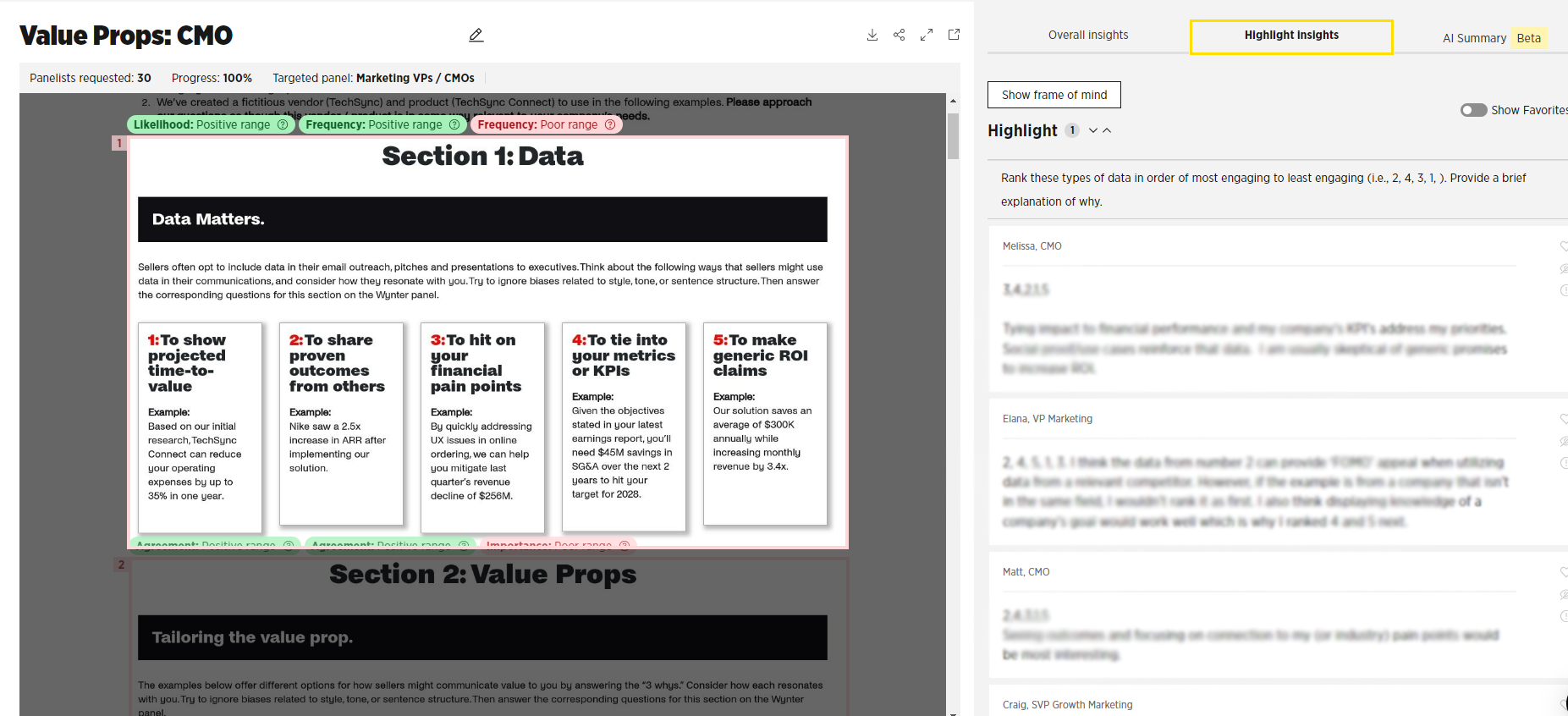Select section marker number 2
Image resolution: width=1568 pixels, height=716 pixels.
(x=121, y=565)
